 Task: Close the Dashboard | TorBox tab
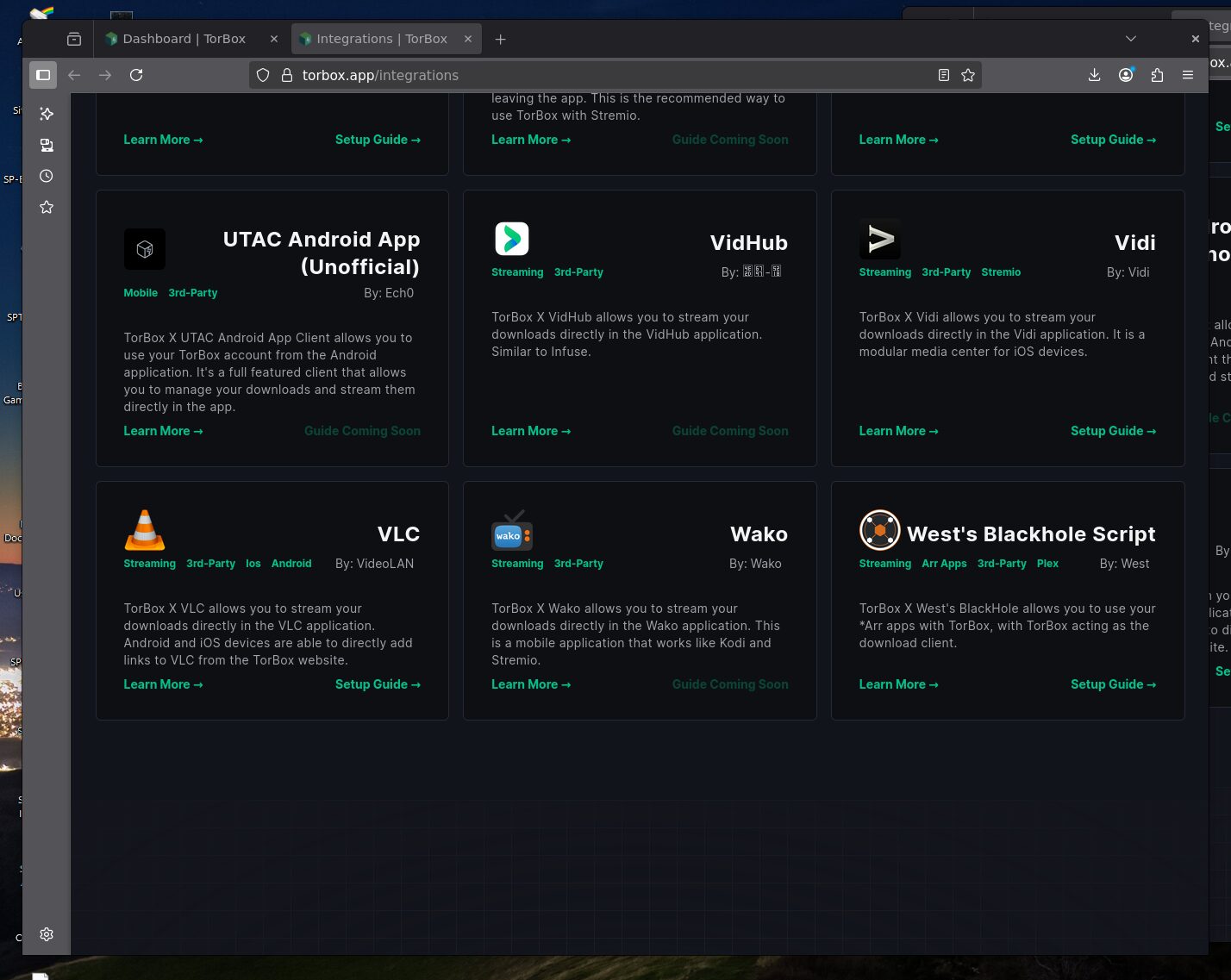274,39
